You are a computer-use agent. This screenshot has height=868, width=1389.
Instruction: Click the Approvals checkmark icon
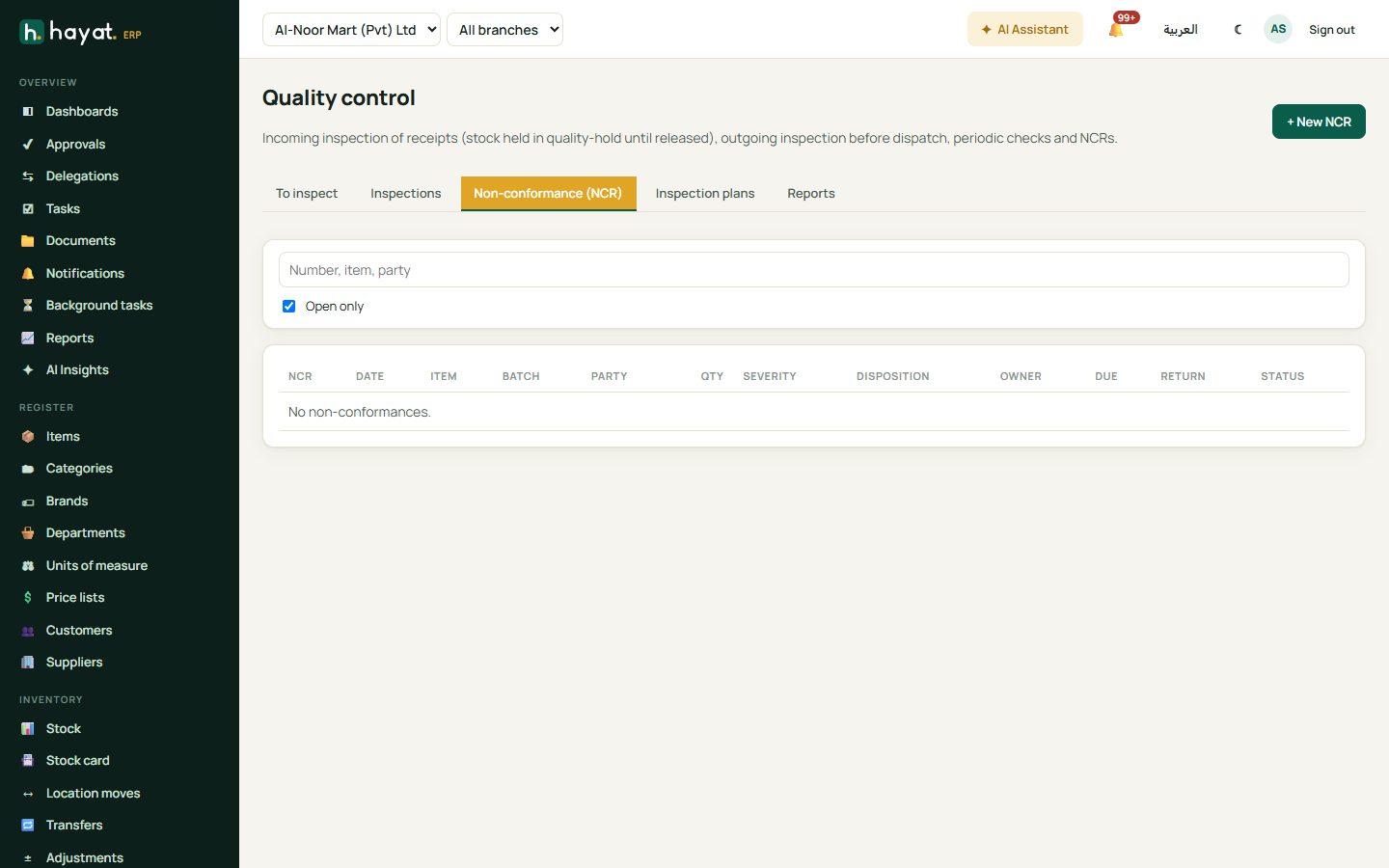point(28,145)
